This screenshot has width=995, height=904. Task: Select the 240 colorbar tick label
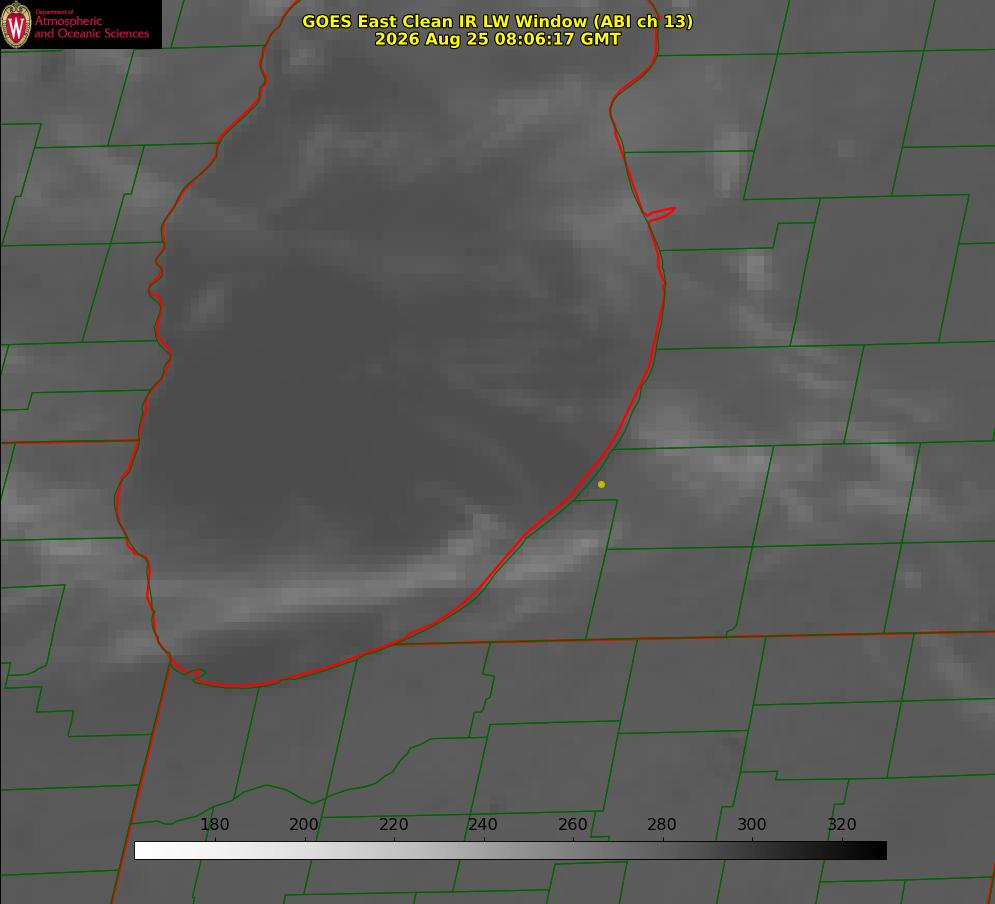click(483, 824)
